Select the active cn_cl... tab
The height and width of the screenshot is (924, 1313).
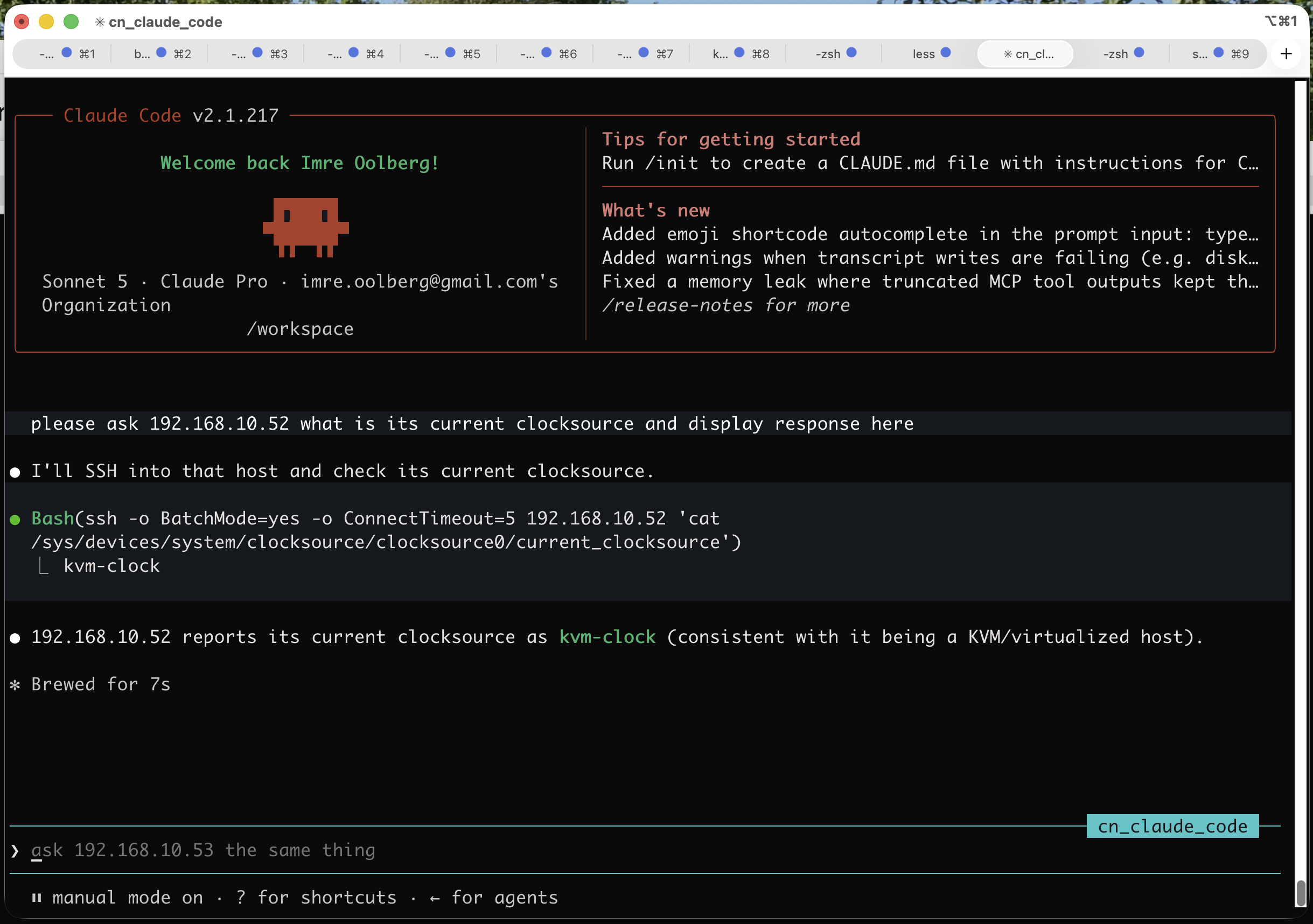coord(1025,54)
